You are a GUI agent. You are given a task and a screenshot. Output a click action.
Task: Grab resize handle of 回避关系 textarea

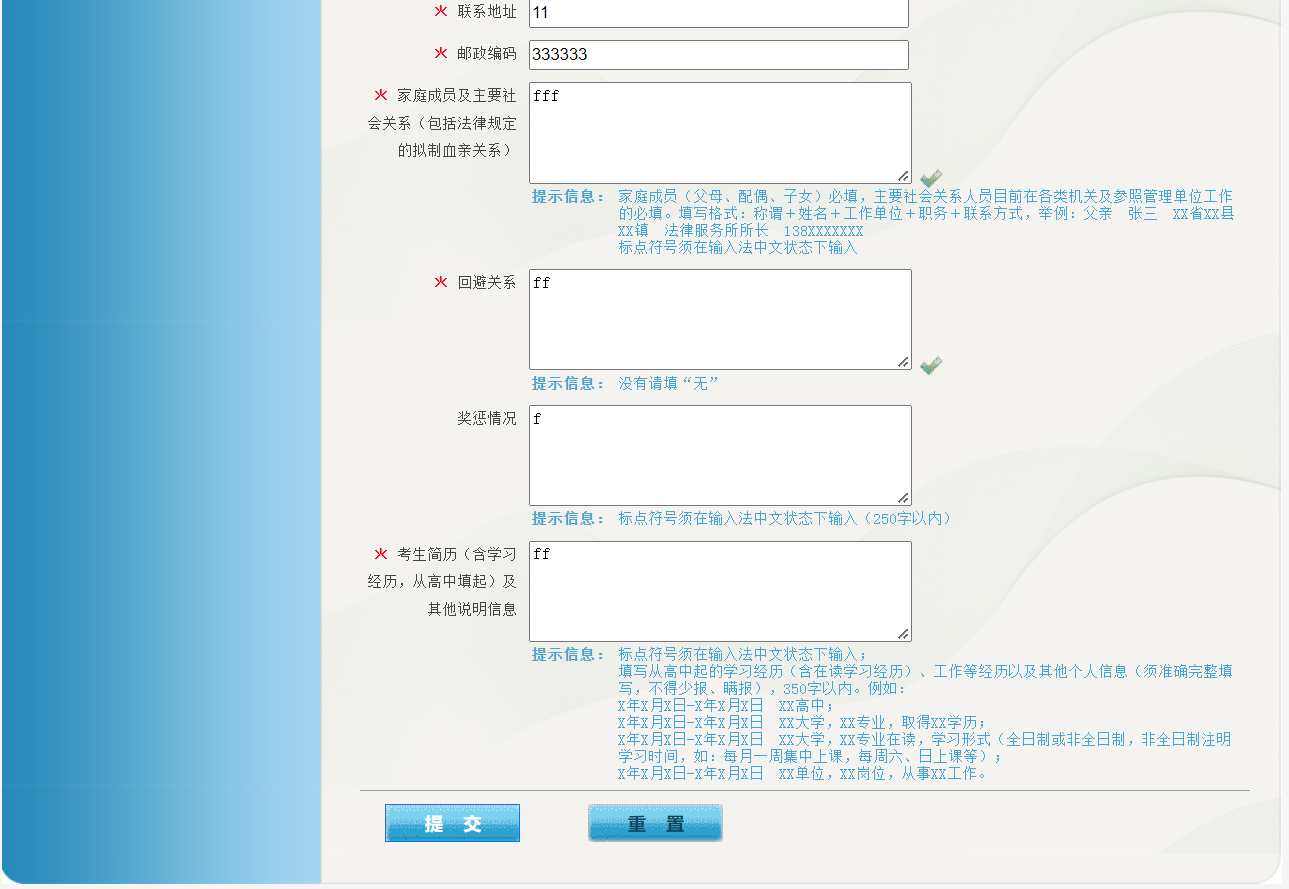(903, 362)
